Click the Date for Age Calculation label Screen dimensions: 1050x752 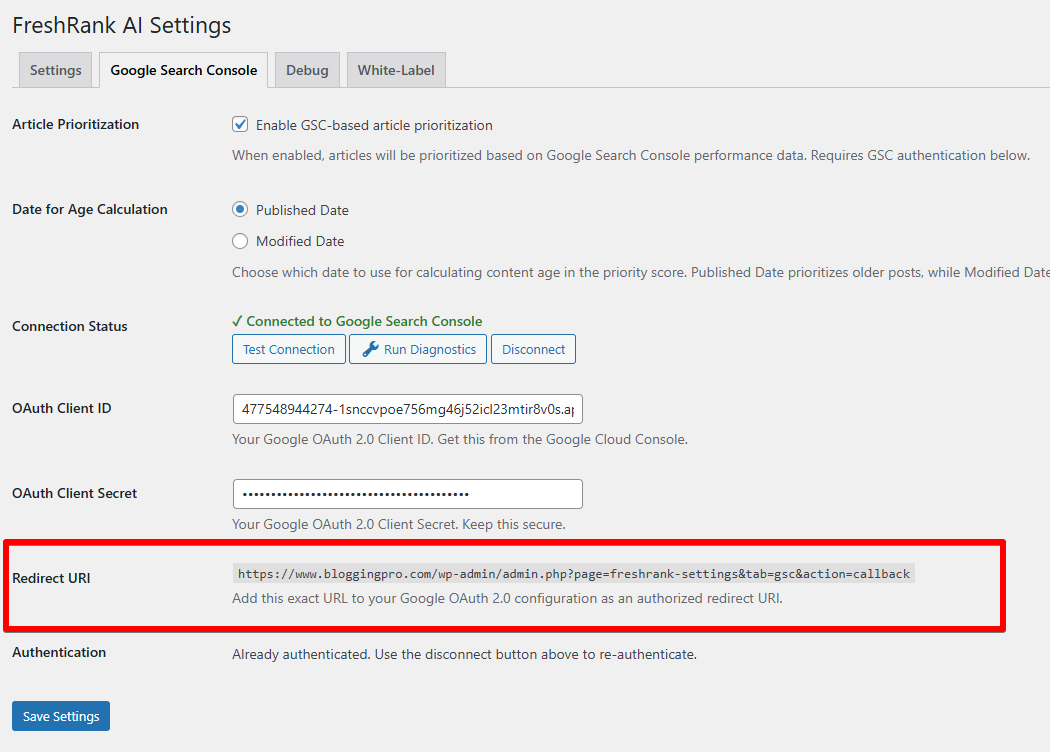(90, 210)
